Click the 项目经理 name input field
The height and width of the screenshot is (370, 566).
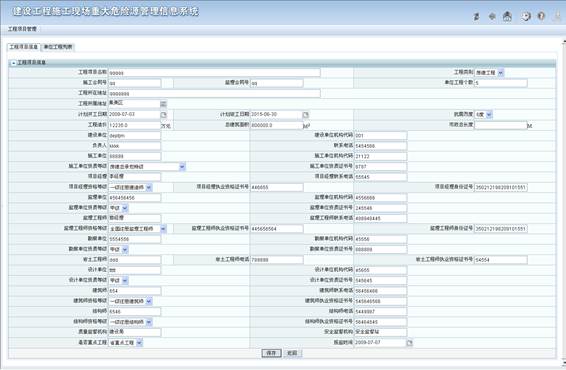[135, 177]
